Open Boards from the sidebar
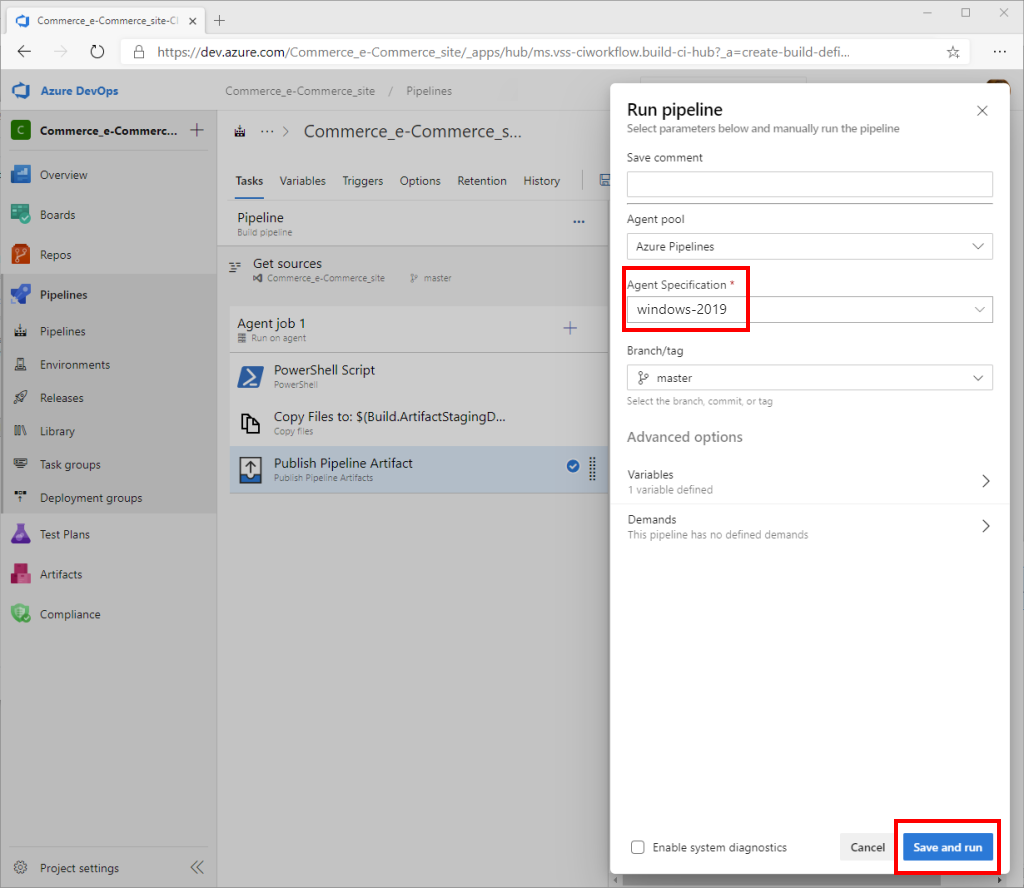 tap(57, 215)
